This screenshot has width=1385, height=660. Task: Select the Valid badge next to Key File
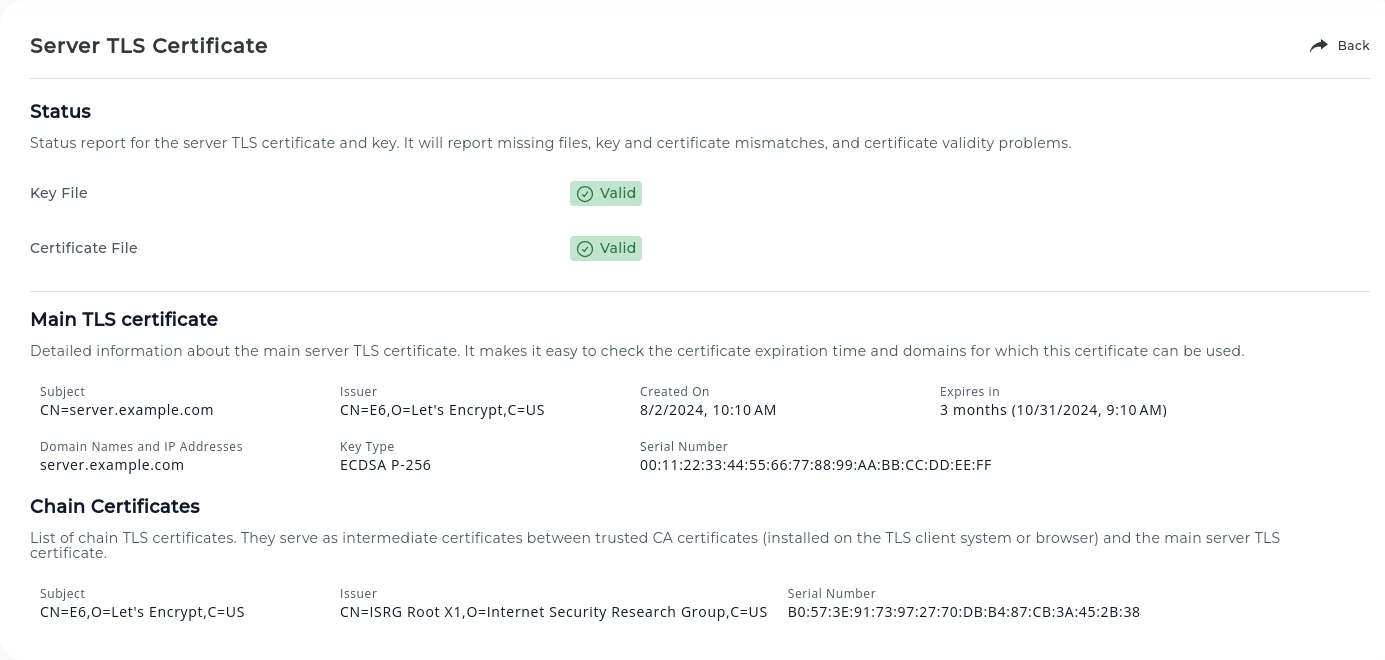coord(605,193)
